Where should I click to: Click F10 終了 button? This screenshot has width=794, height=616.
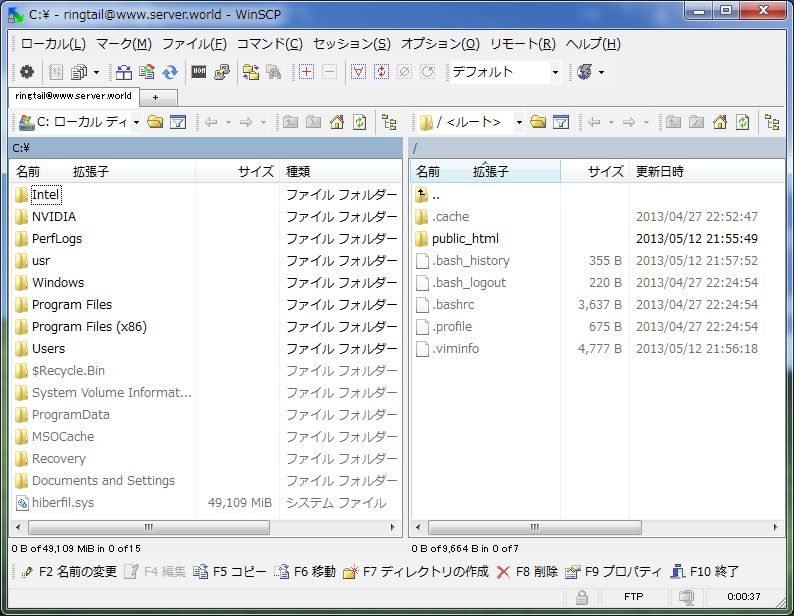[x=704, y=572]
